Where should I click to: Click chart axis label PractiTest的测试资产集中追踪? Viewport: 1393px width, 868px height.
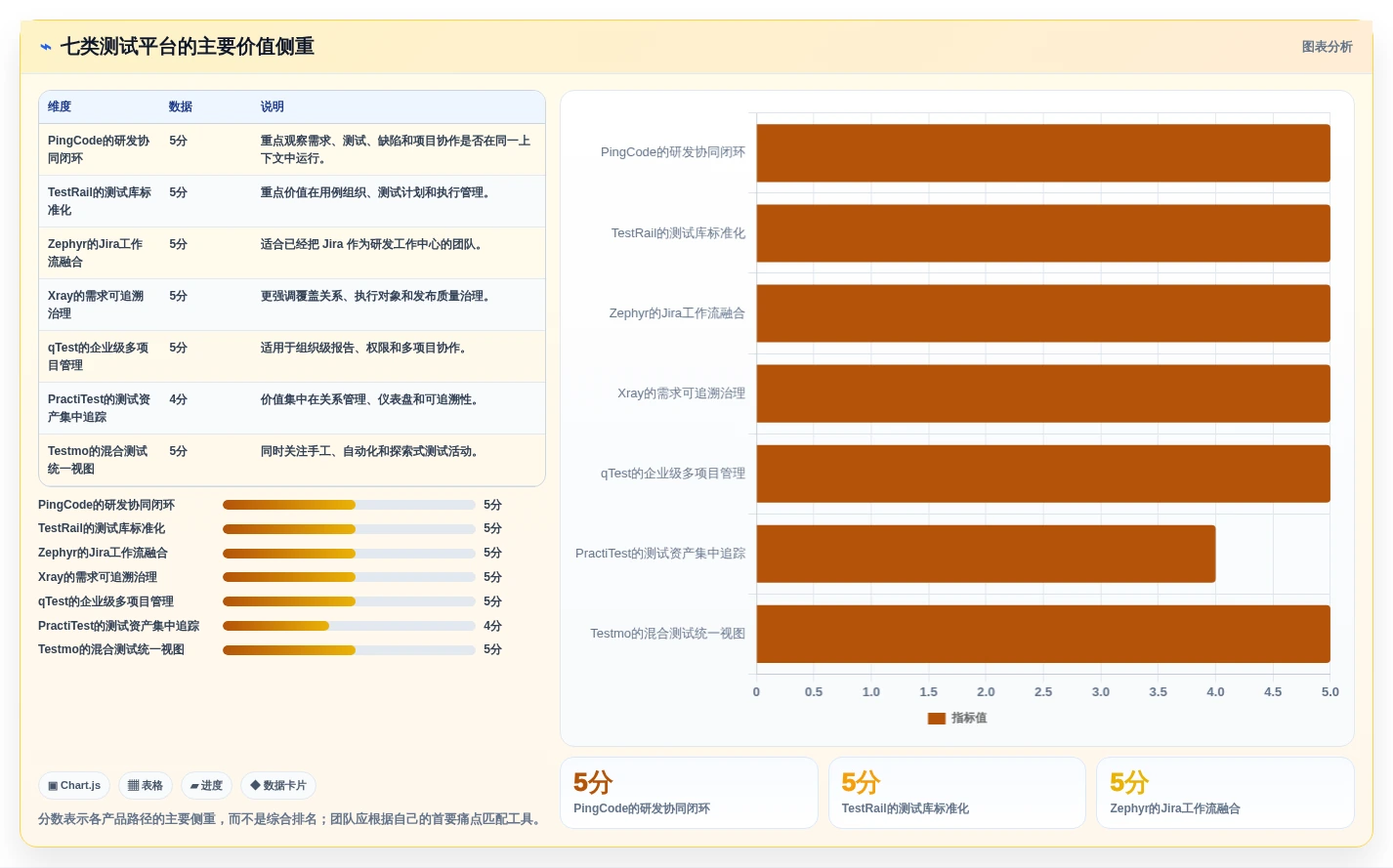click(660, 554)
